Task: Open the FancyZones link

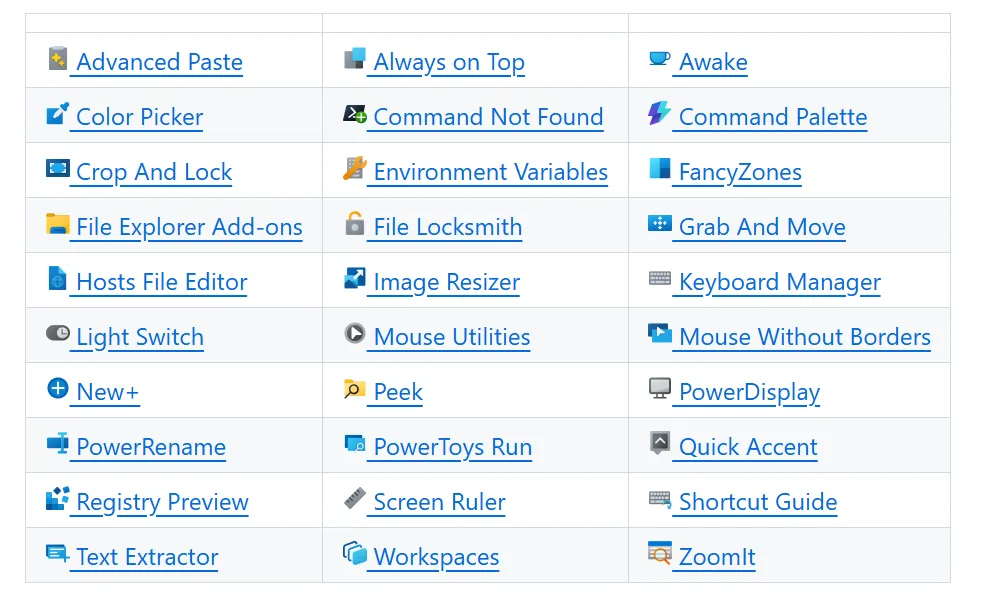Action: (x=740, y=172)
